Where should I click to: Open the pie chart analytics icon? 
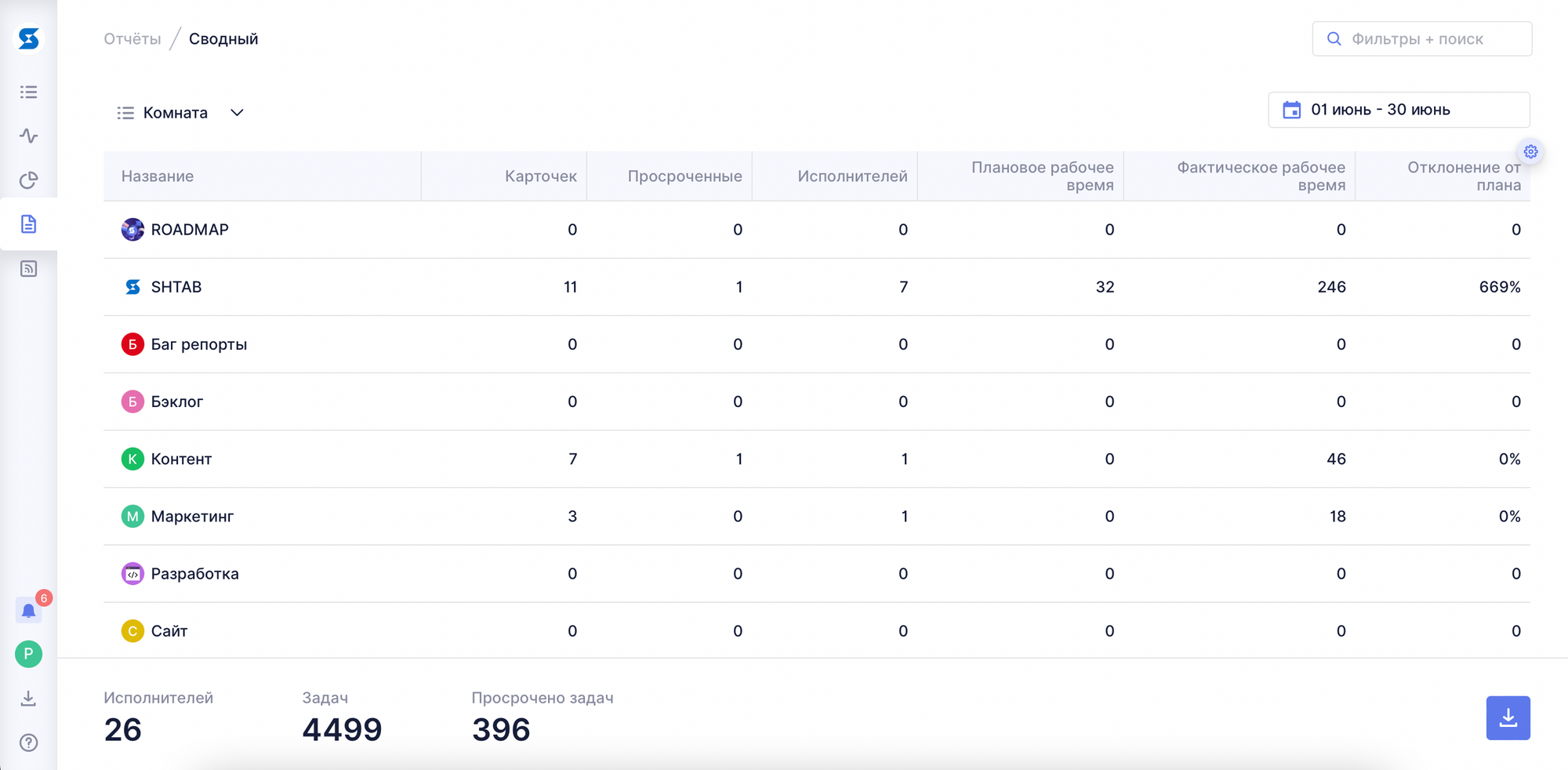[x=29, y=180]
